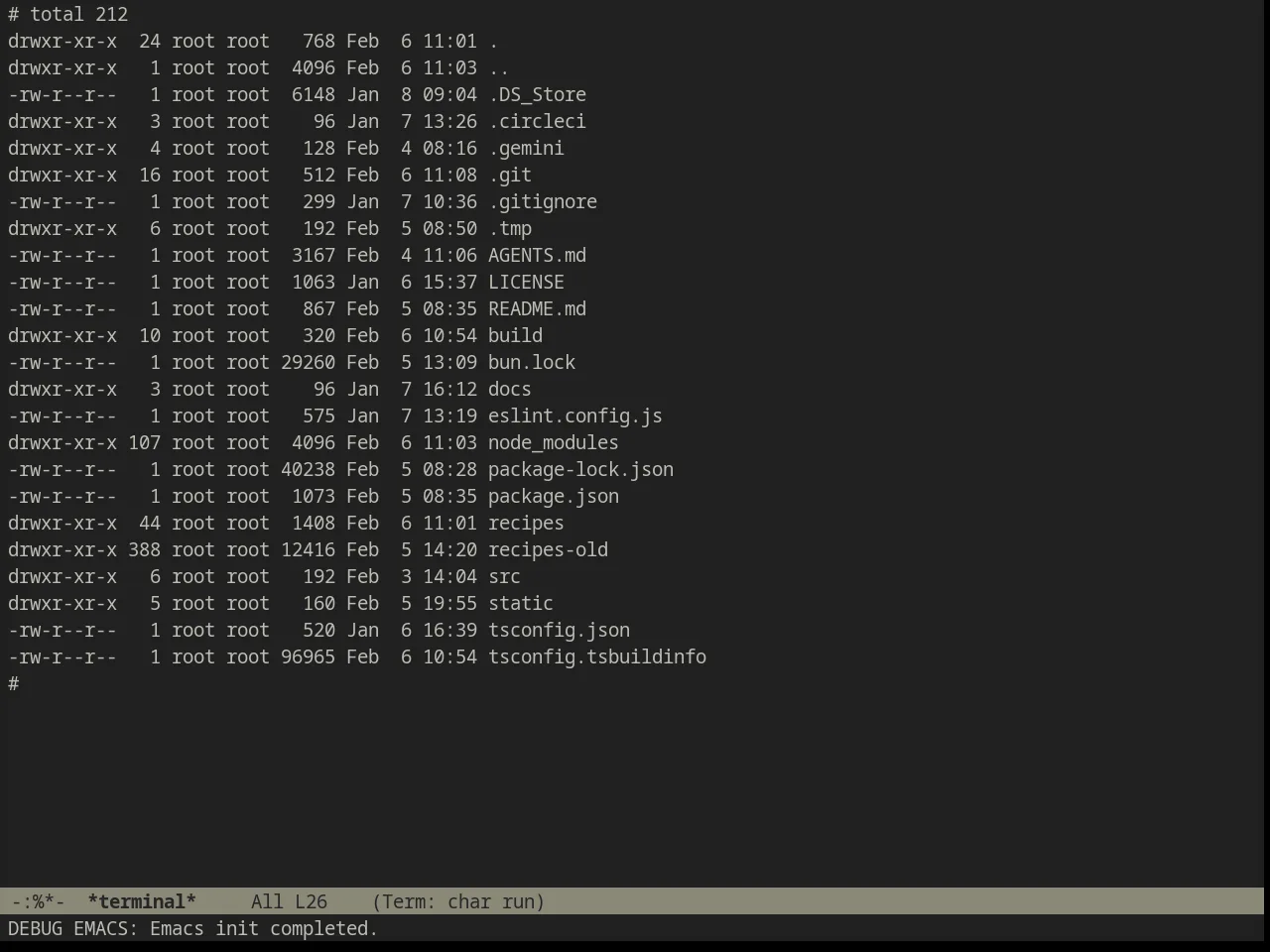
Task: Click the static directory name
Action: tap(520, 603)
